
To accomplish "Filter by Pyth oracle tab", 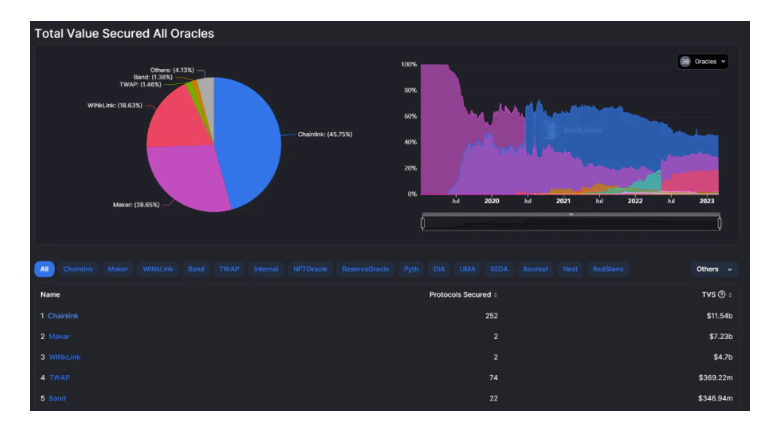I will [411, 269].
